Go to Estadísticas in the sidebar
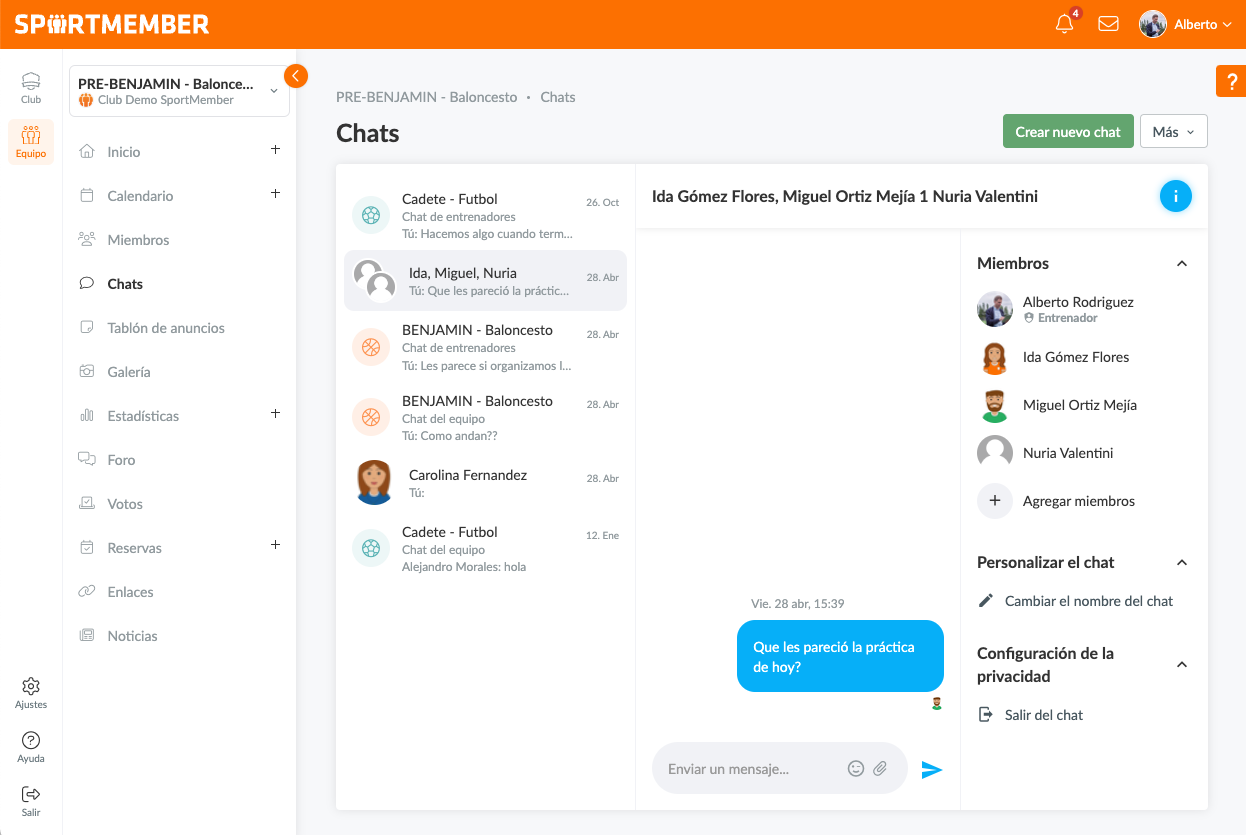Screen dimensions: 1246x835 143,416
